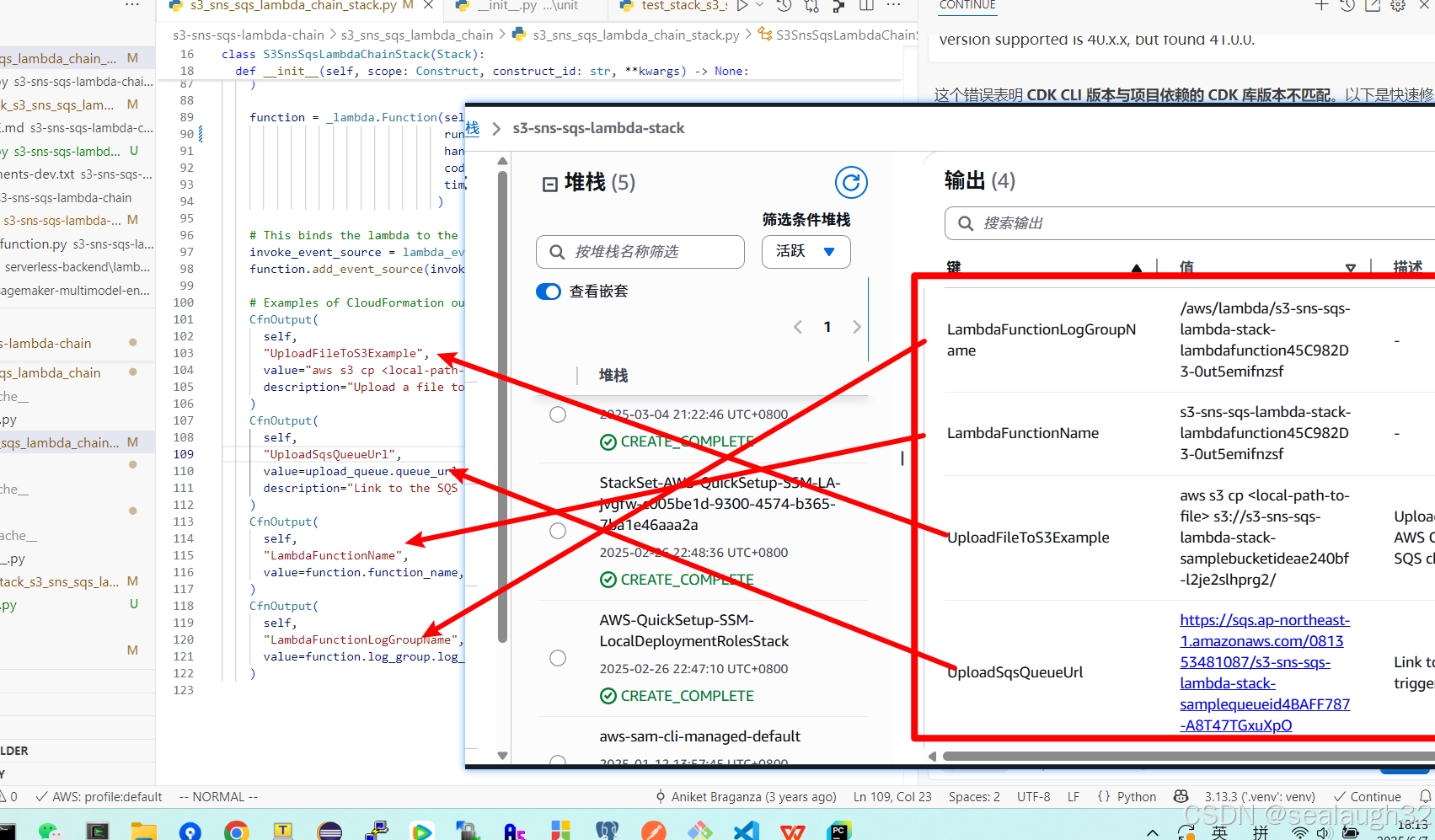Sort outputs by 键 column arrow
This screenshot has height=840, width=1435.
pyautogui.click(x=1137, y=268)
